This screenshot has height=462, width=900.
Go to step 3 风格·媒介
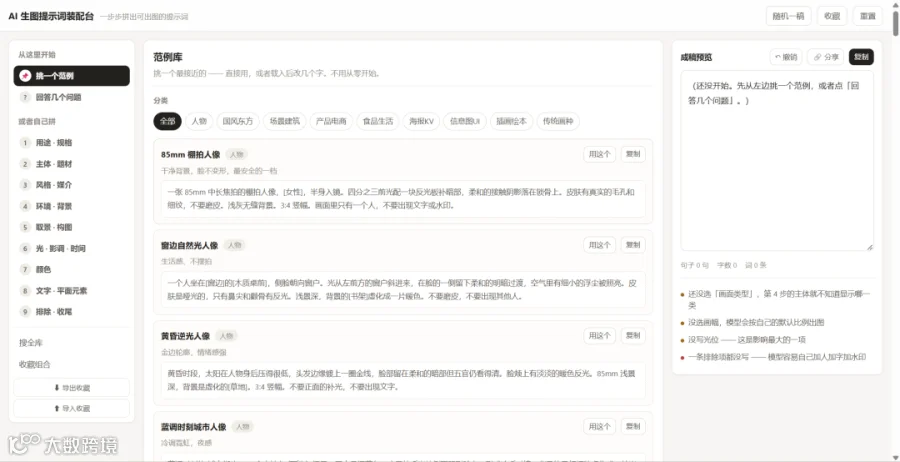[72, 185]
